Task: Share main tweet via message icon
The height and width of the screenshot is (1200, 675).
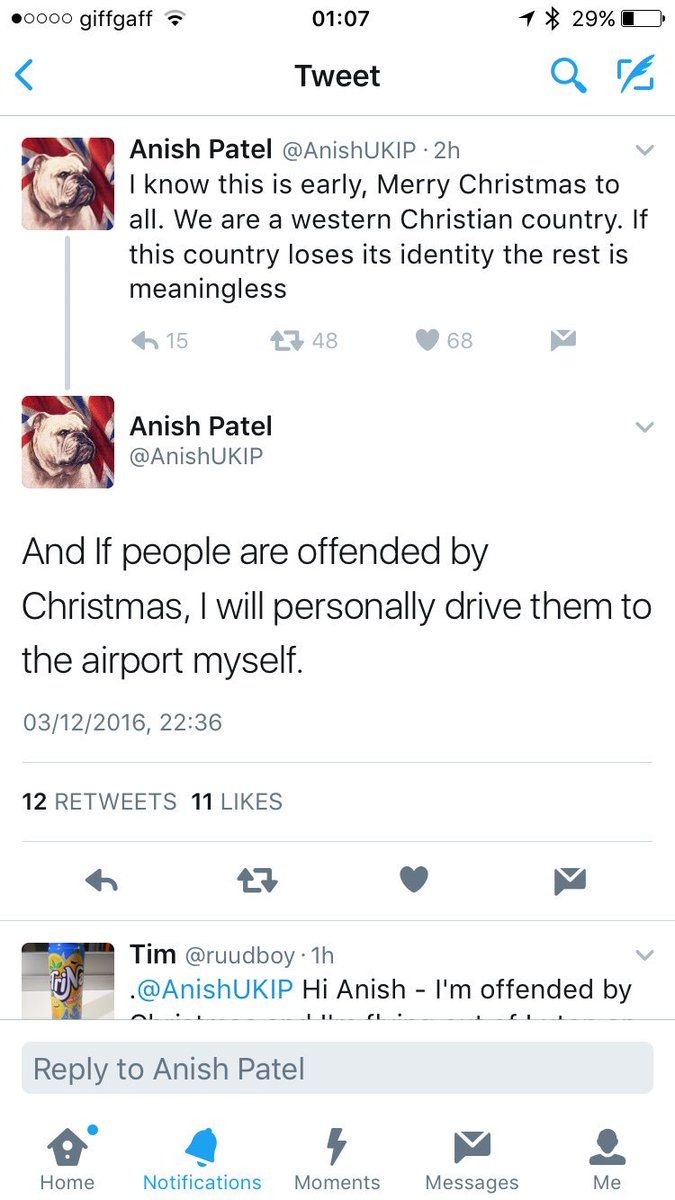Action: [569, 880]
